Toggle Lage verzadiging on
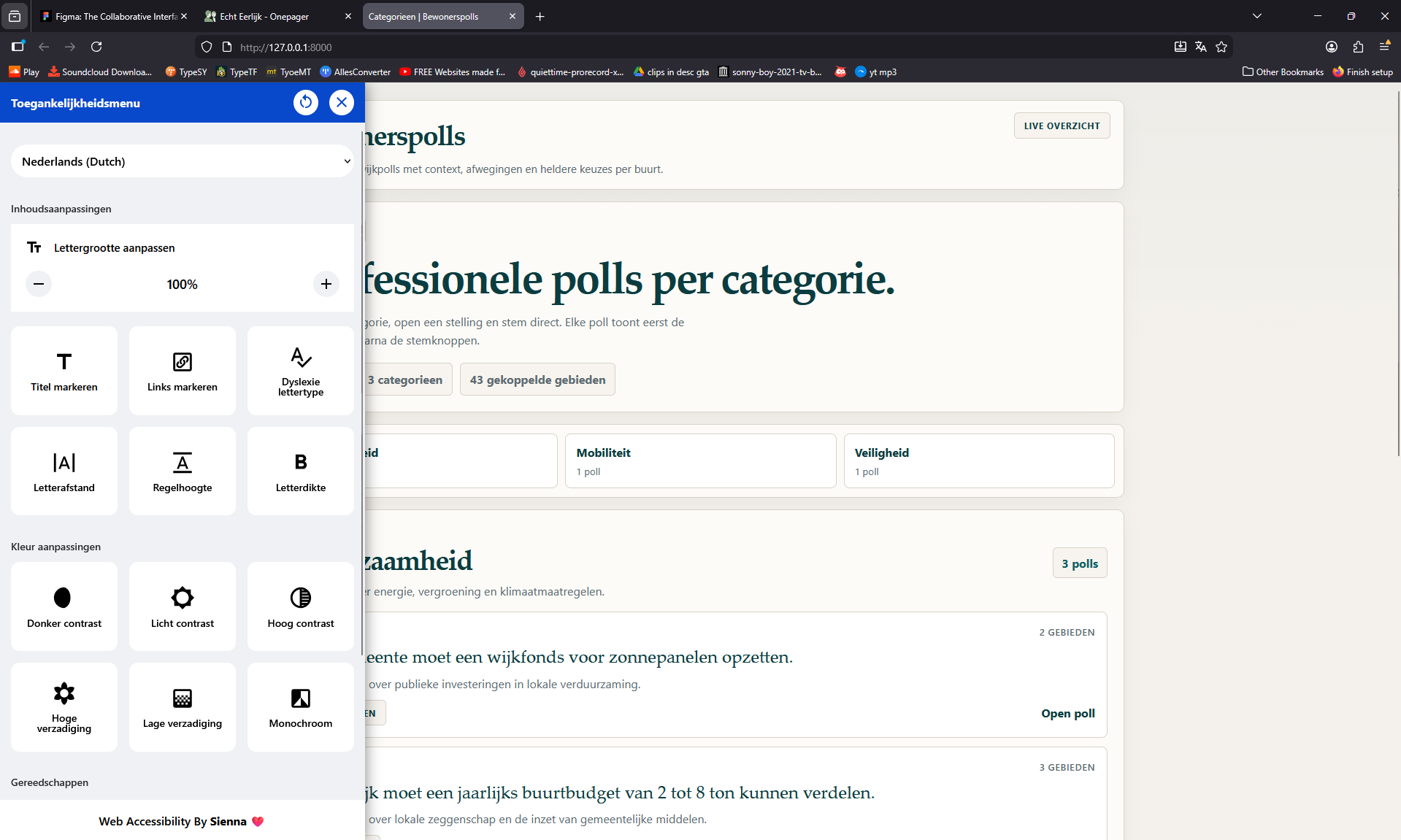Image resolution: width=1401 pixels, height=840 pixels. pyautogui.click(x=182, y=706)
